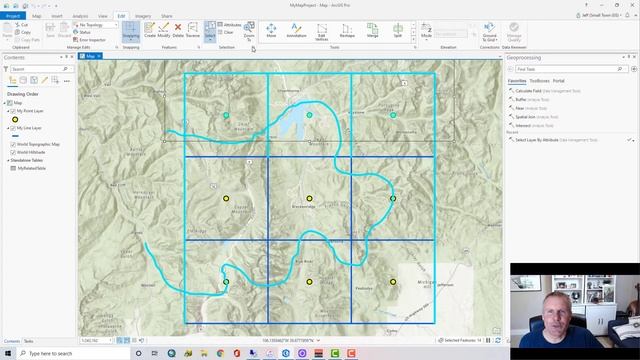Open the Map ribbon tab

coord(37,16)
